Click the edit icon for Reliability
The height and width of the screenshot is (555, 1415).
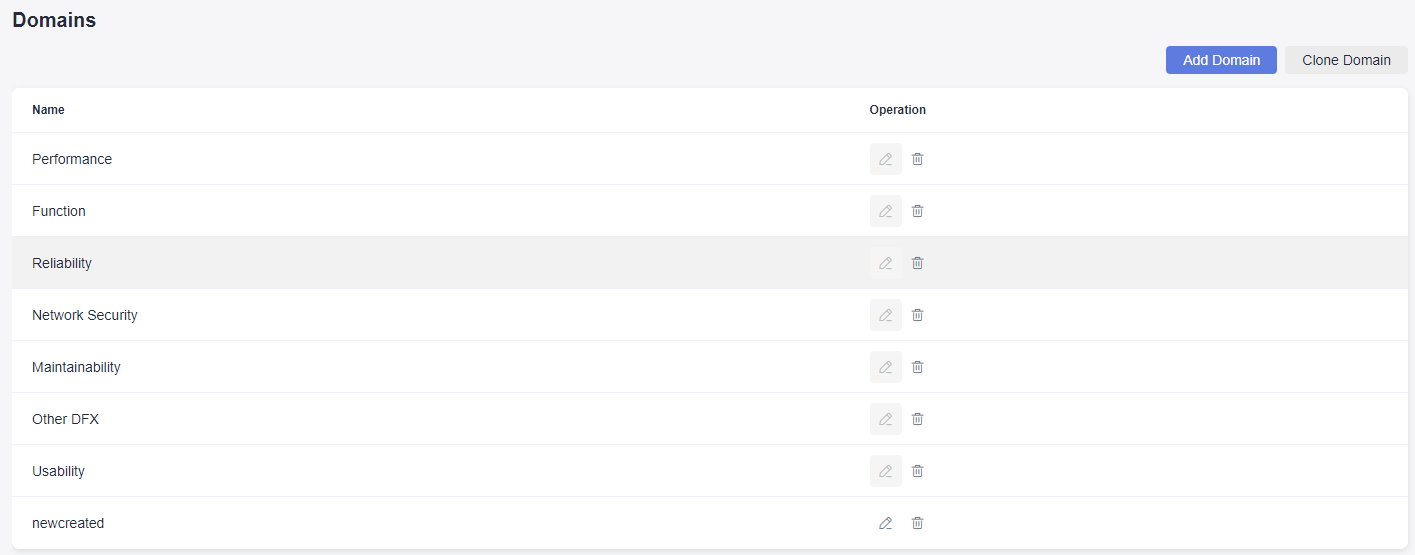tap(885, 263)
